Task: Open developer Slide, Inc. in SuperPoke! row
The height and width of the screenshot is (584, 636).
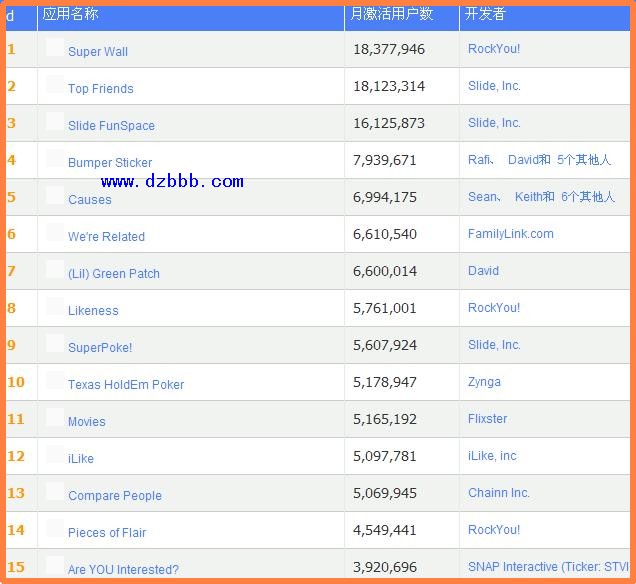Action: pyautogui.click(x=494, y=345)
